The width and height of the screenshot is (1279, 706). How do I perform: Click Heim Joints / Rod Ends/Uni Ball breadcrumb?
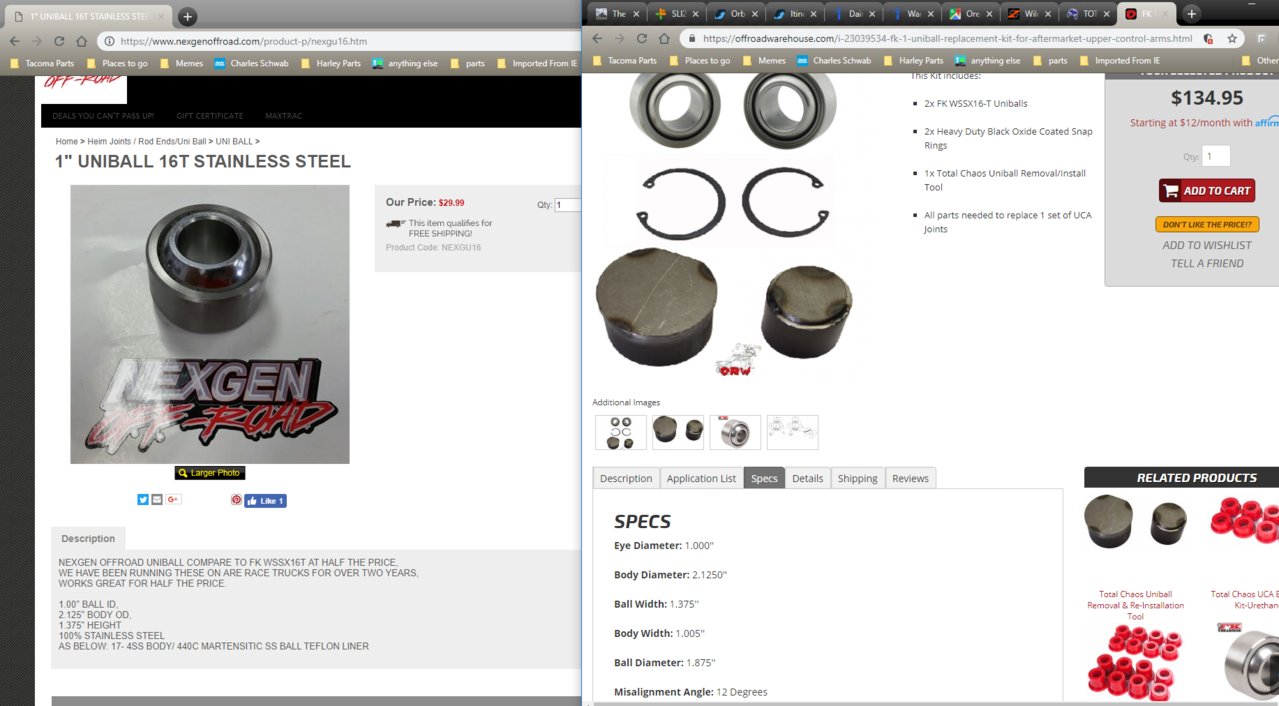147,142
